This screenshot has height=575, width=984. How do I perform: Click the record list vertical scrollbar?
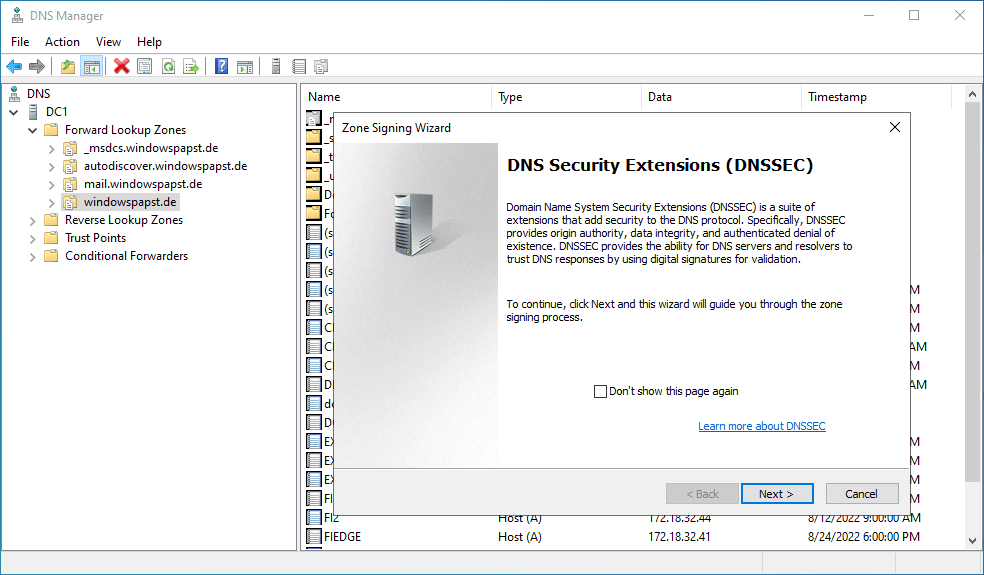tap(972, 300)
